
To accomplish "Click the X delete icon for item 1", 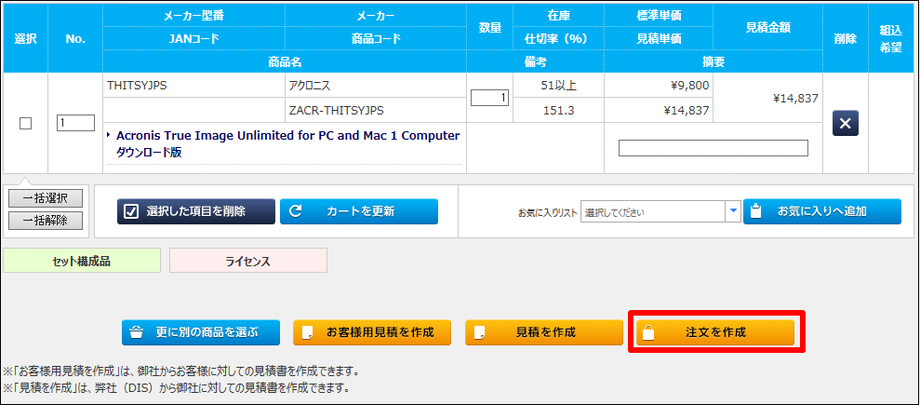I will [845, 123].
